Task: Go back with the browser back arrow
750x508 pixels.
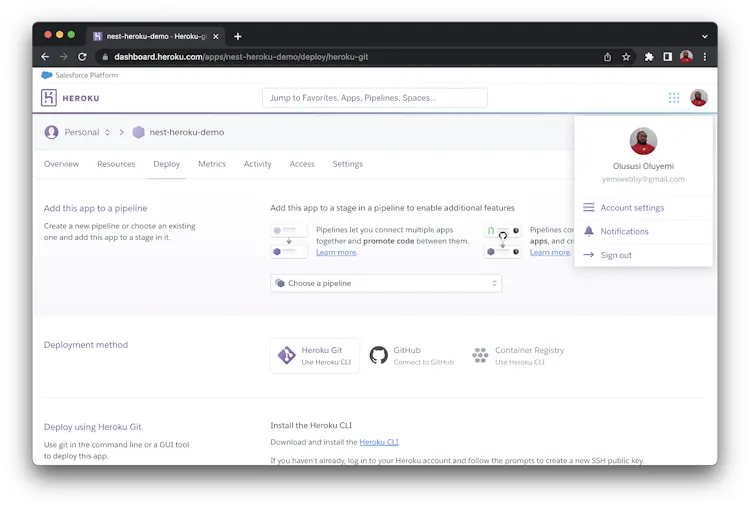Action: coord(45,57)
